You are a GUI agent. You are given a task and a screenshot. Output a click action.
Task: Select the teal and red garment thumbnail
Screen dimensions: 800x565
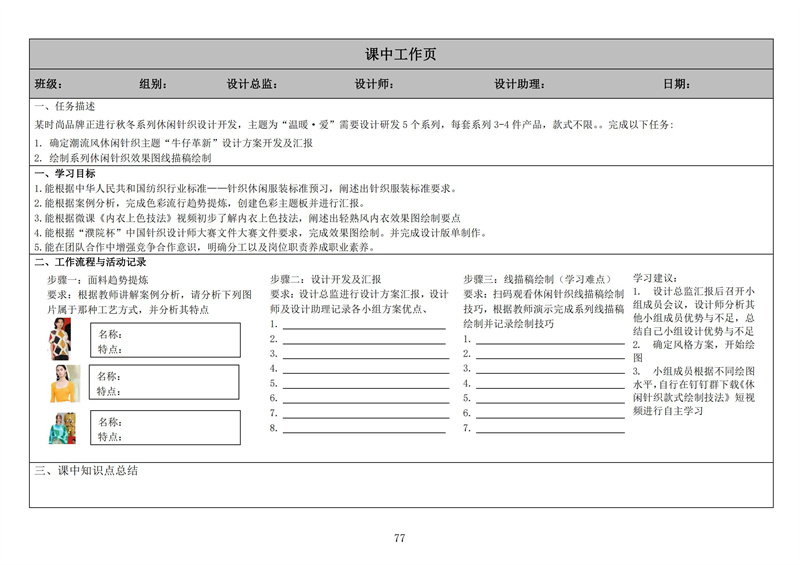62,428
